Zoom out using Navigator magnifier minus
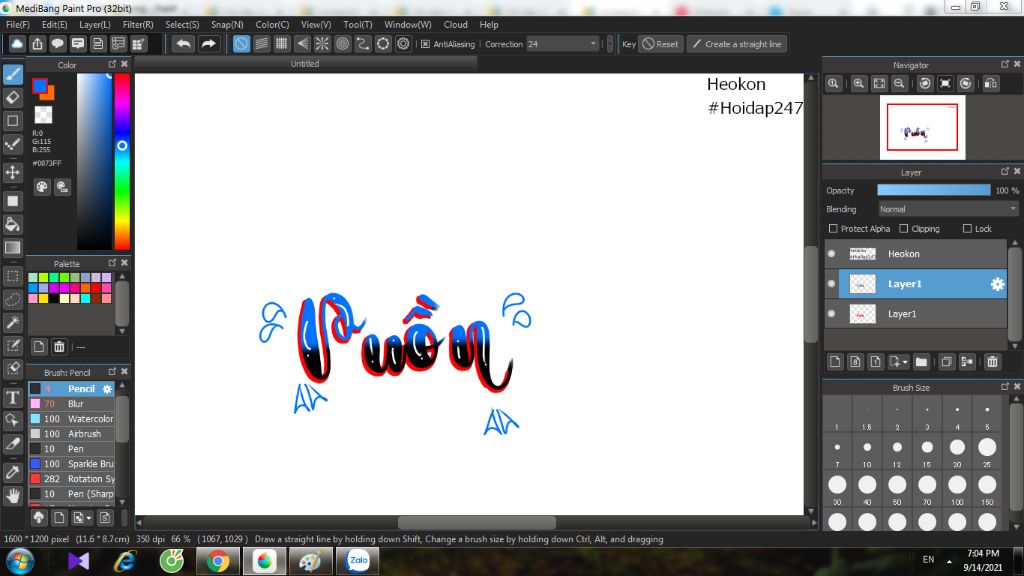1024x576 pixels. (899, 84)
